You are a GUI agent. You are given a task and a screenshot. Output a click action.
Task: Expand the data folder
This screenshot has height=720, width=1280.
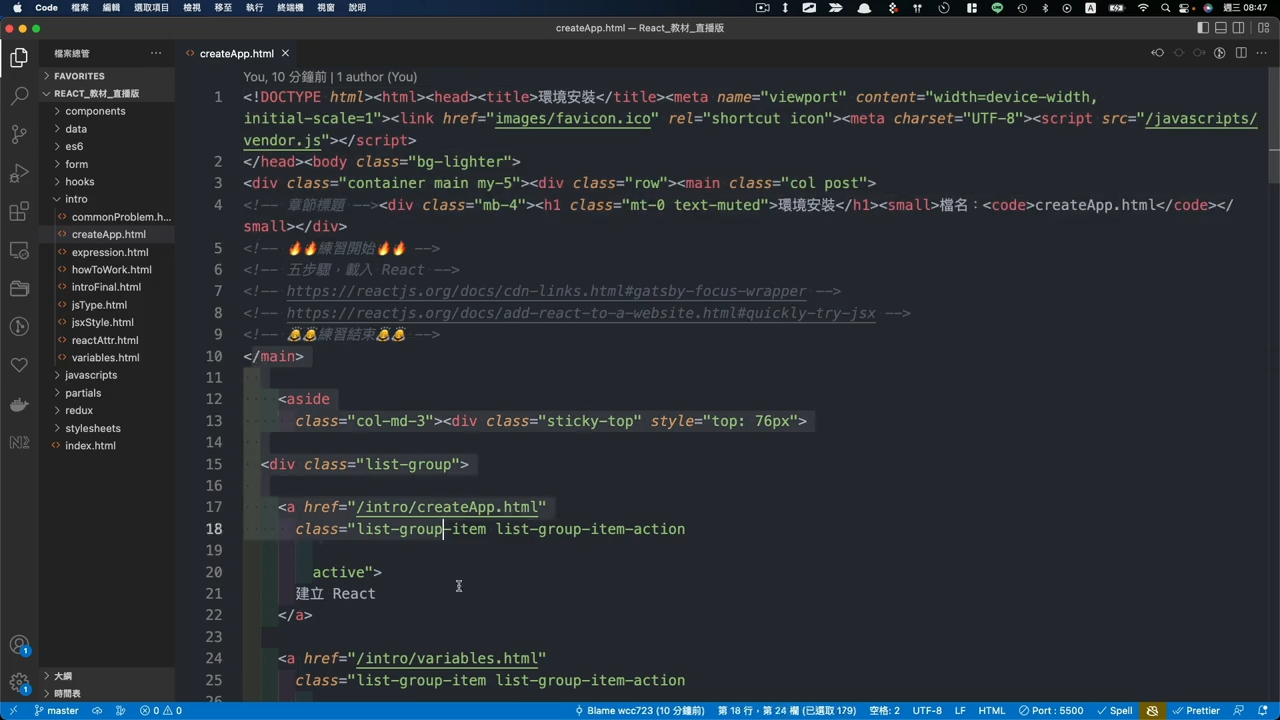click(x=76, y=129)
